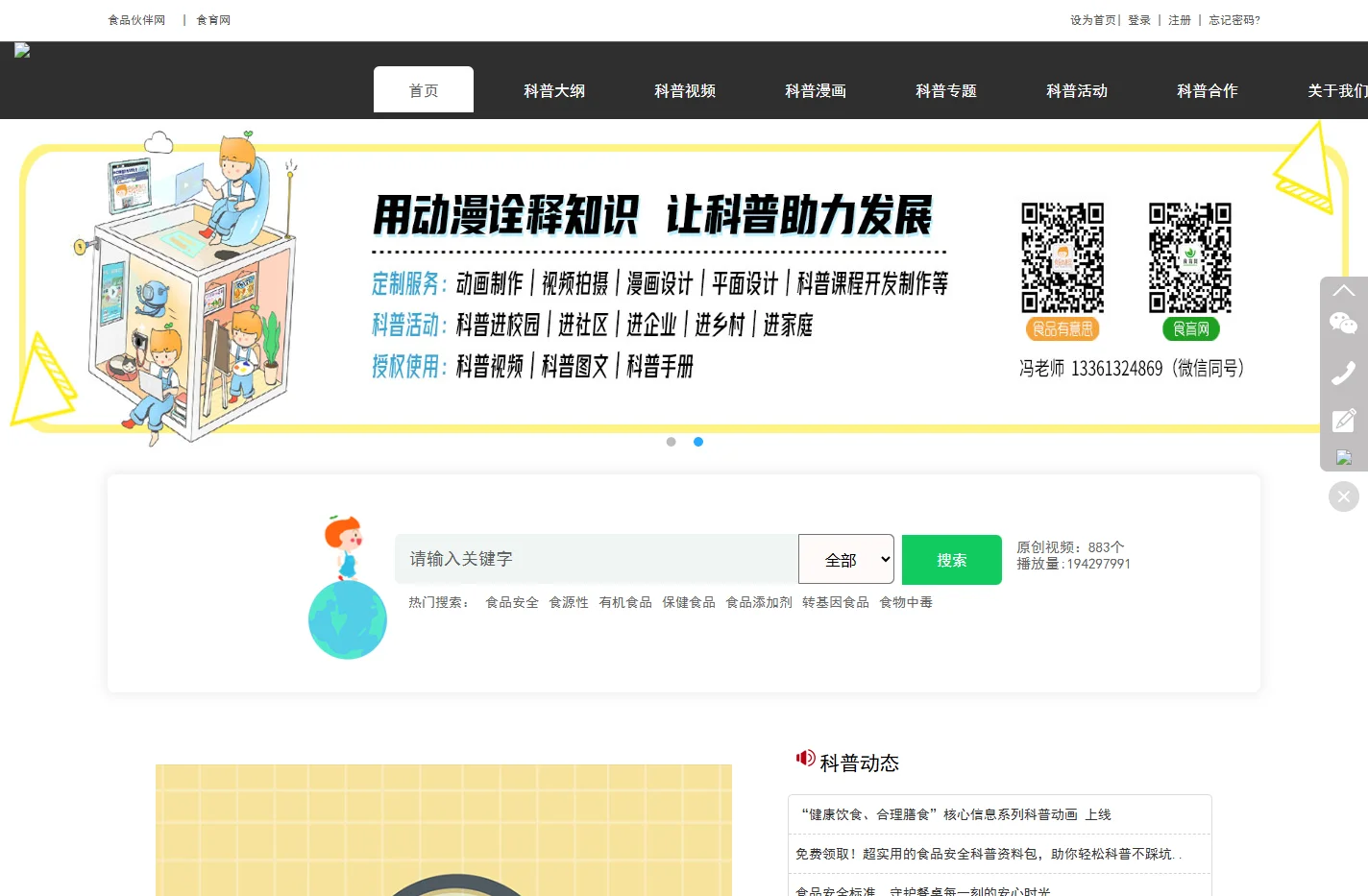Click the yellow video thumbnail below search

click(x=444, y=830)
